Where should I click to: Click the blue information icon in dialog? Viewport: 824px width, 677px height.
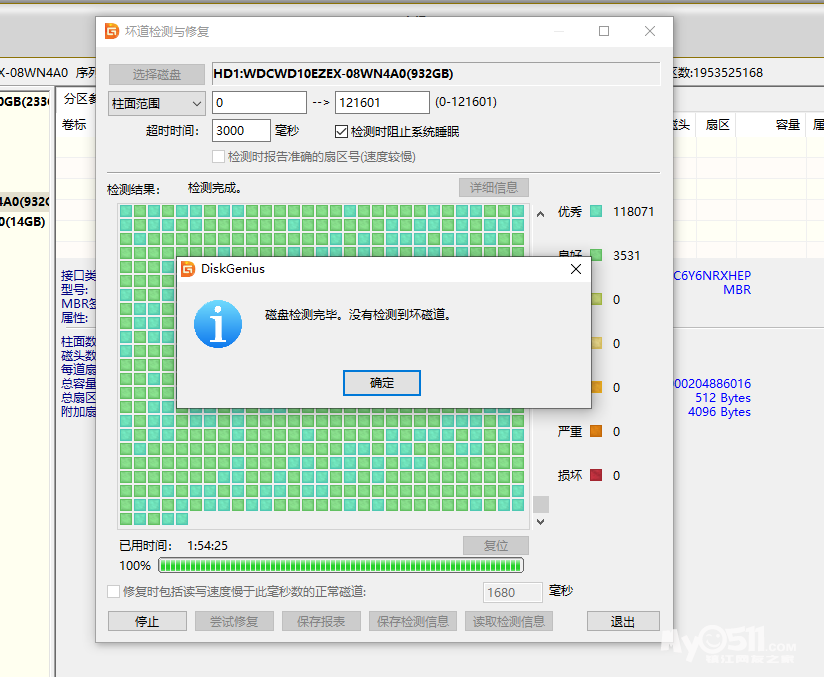[x=218, y=324]
